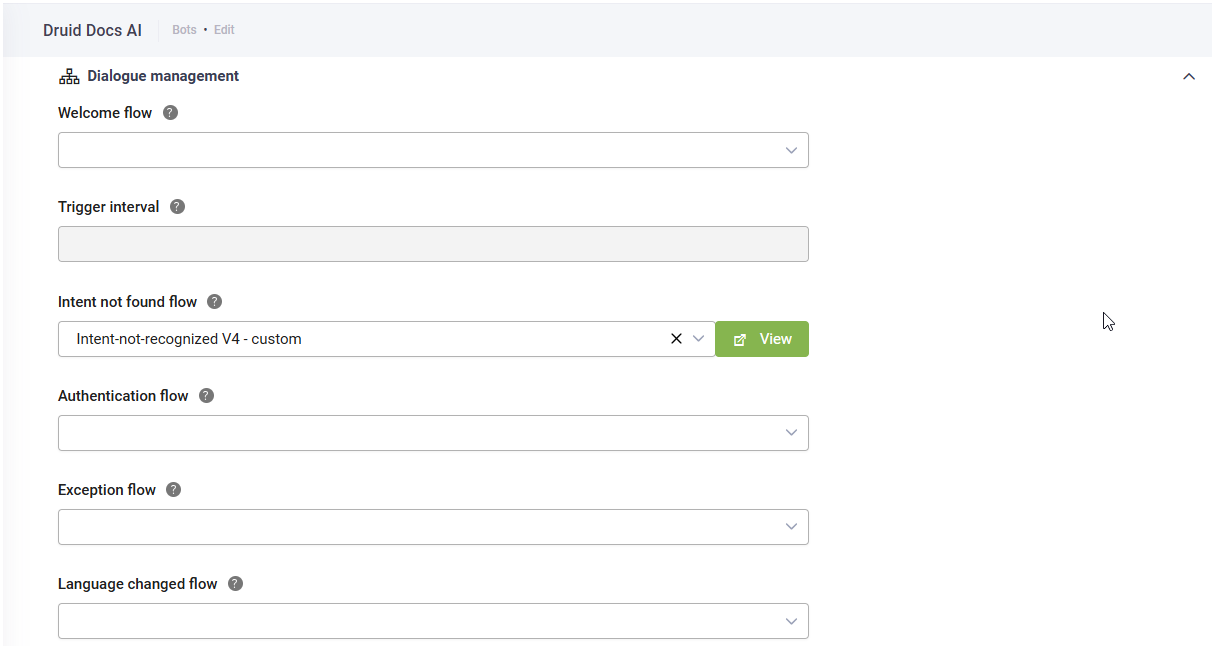Open the Welcome flow dropdown
This screenshot has width=1212, height=646.
click(x=790, y=150)
